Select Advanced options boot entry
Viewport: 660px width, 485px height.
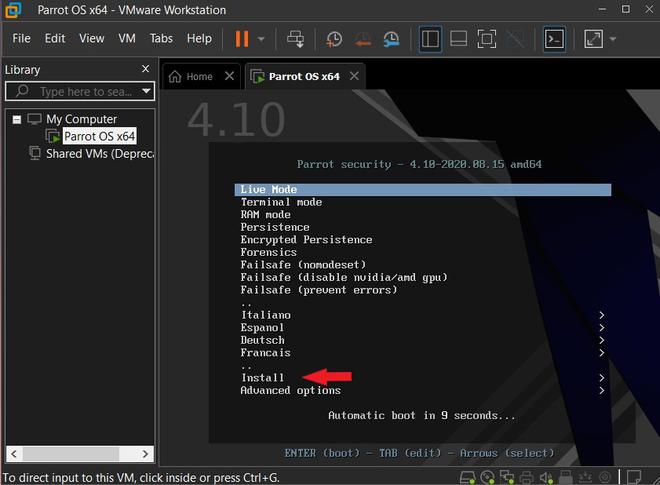(290, 390)
